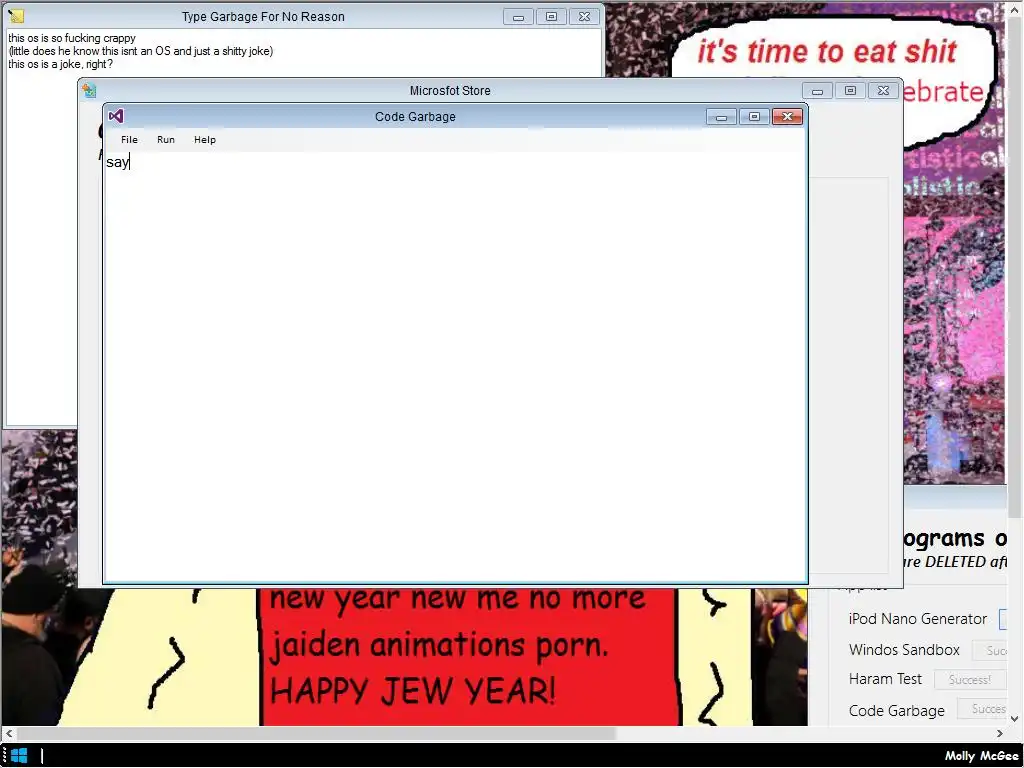Click in the Code Garbage editor after 'say'
1024x768 pixels.
tap(132, 162)
